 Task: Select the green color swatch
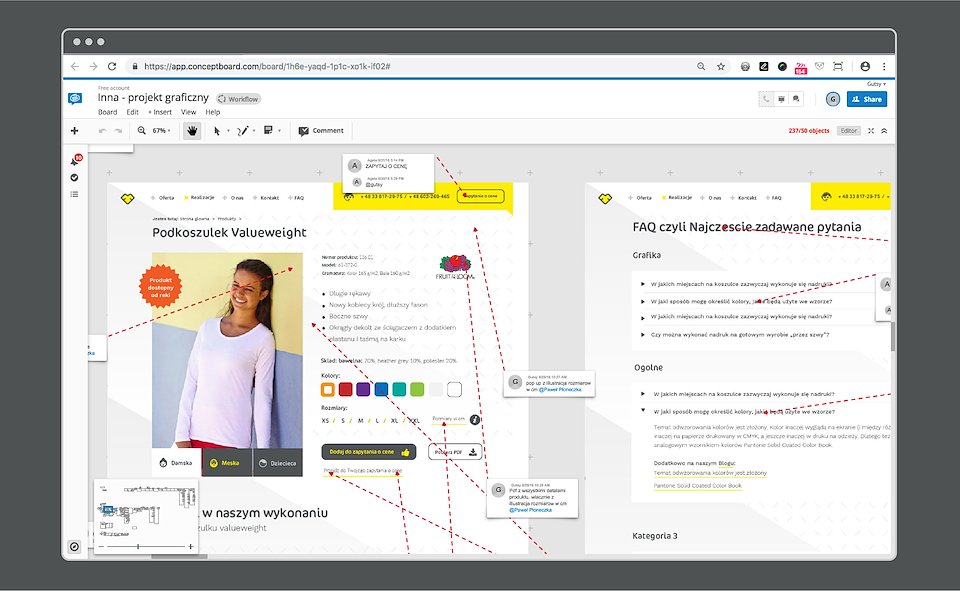click(x=417, y=390)
